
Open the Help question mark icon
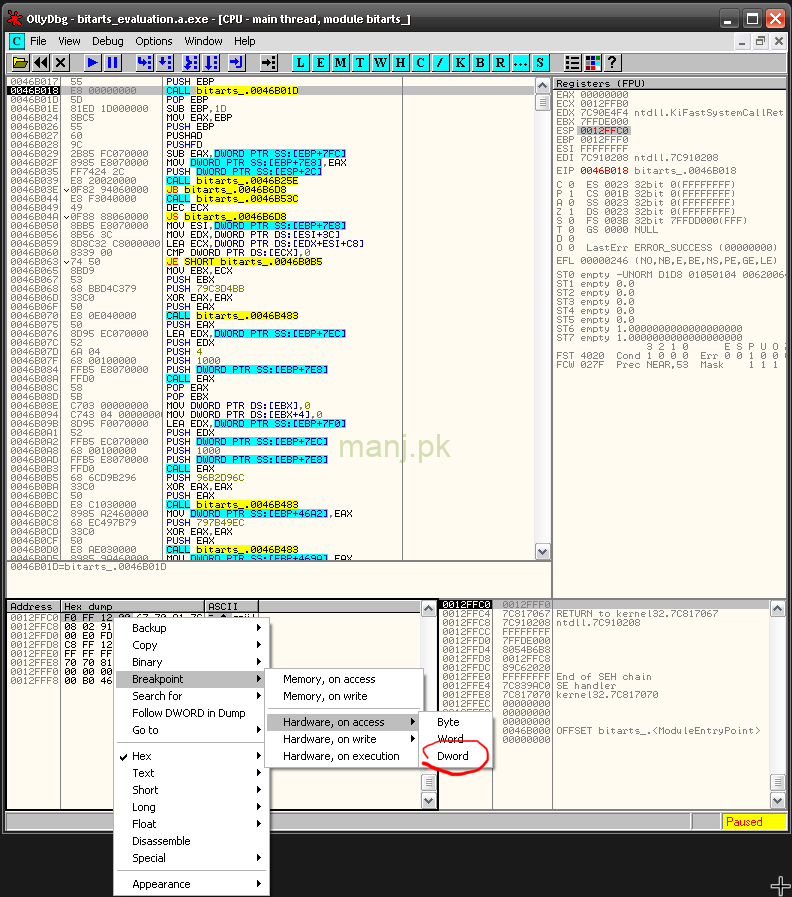point(613,63)
